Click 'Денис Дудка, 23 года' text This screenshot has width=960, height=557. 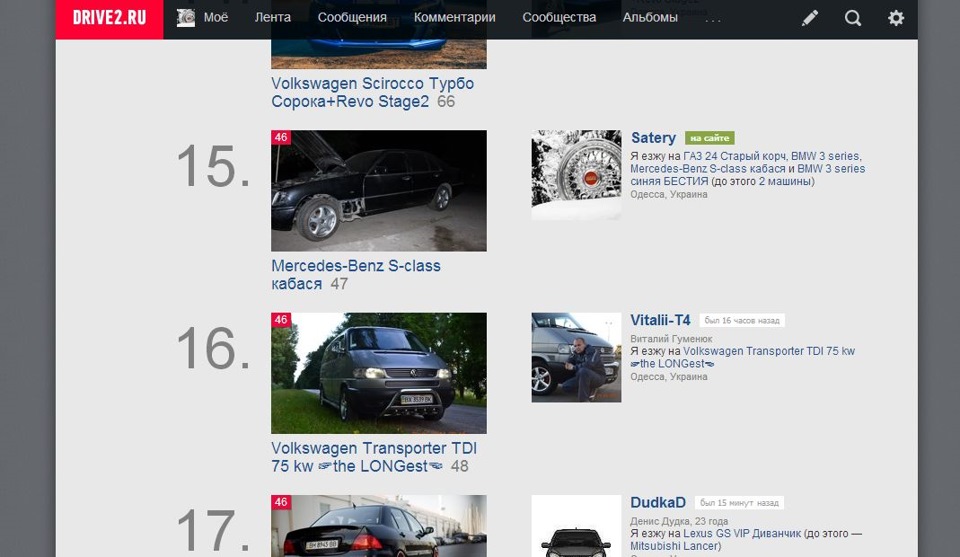(x=679, y=521)
